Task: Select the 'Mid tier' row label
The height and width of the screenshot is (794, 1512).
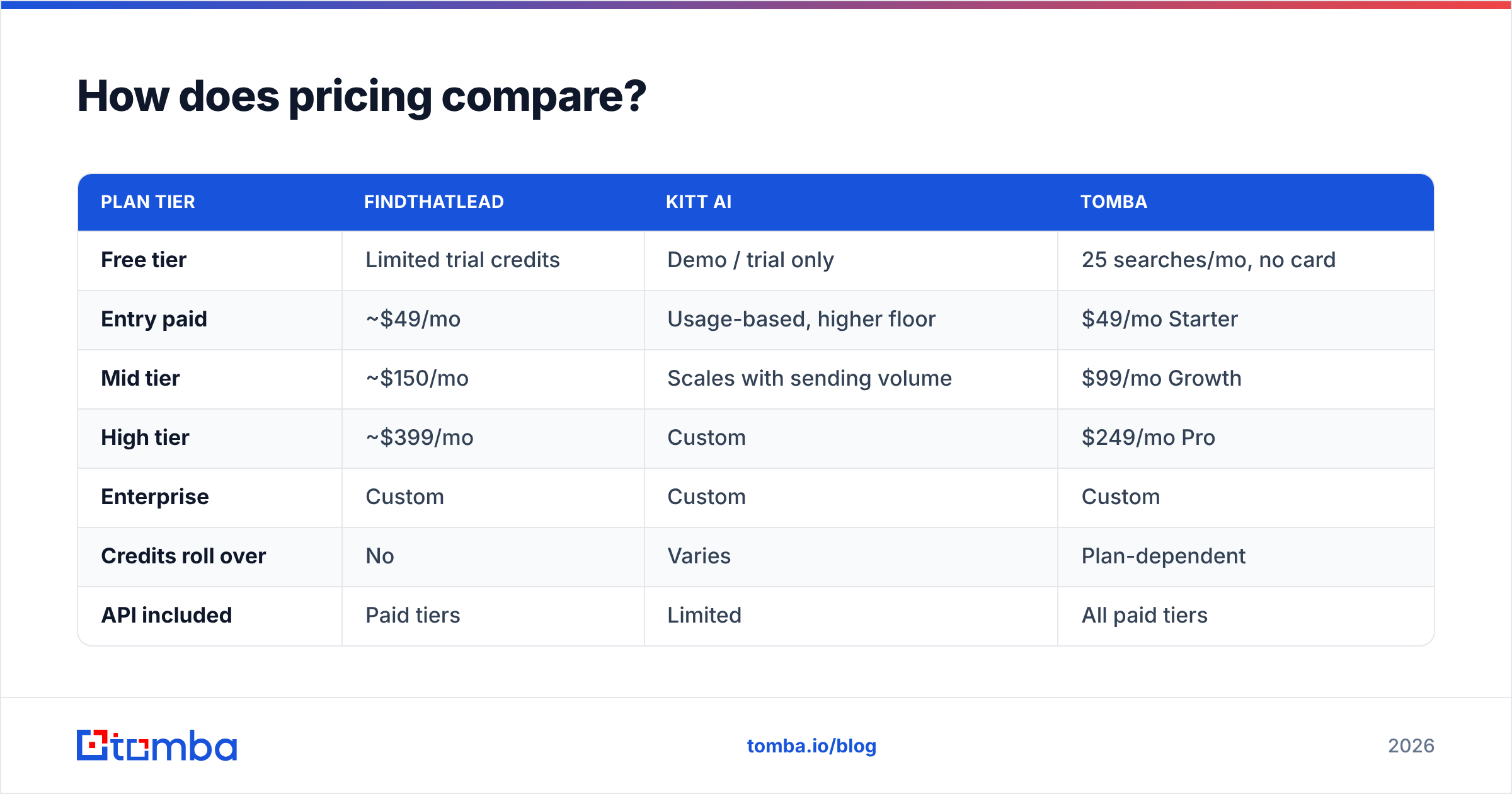Action: [x=140, y=378]
